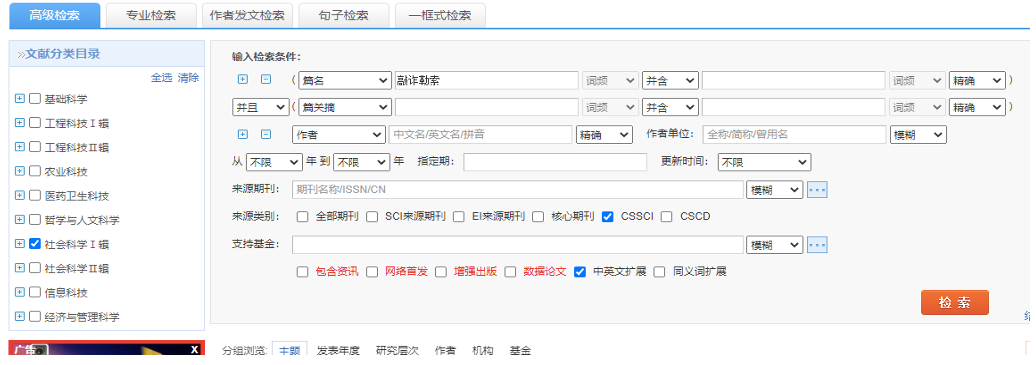Viewport: 1036px width, 365px height.
Task: Tick the CSCD checkbox
Action: tap(667, 216)
